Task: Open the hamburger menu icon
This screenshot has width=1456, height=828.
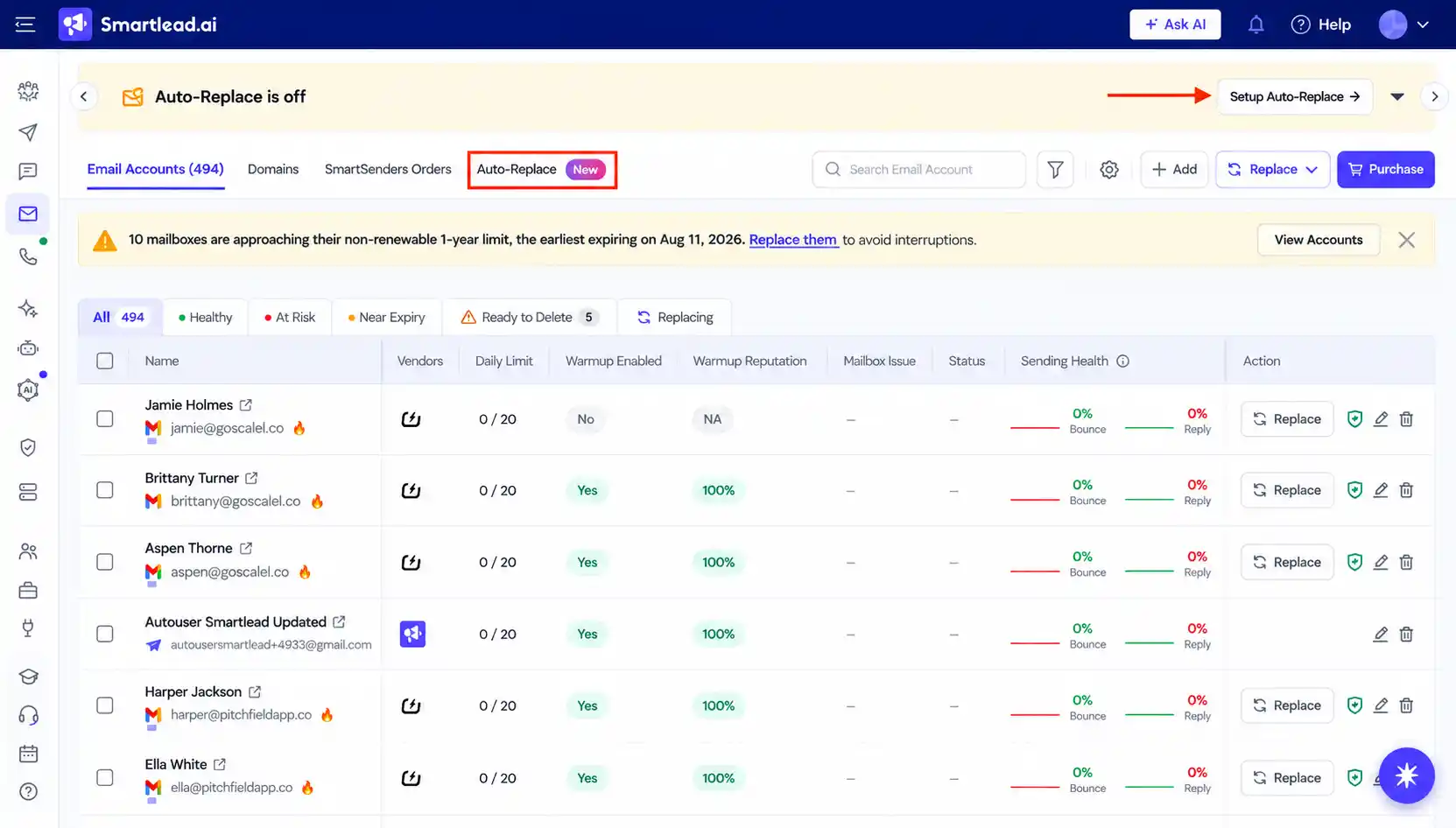Action: coord(25,25)
